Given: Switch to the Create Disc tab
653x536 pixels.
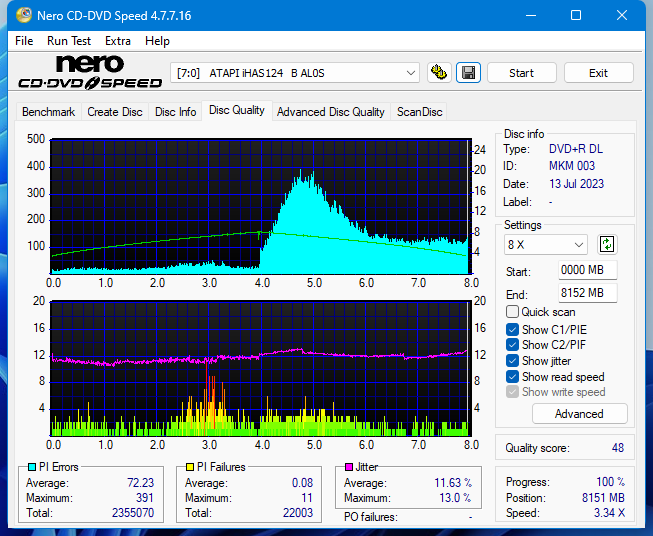Looking at the screenshot, I should [115, 112].
